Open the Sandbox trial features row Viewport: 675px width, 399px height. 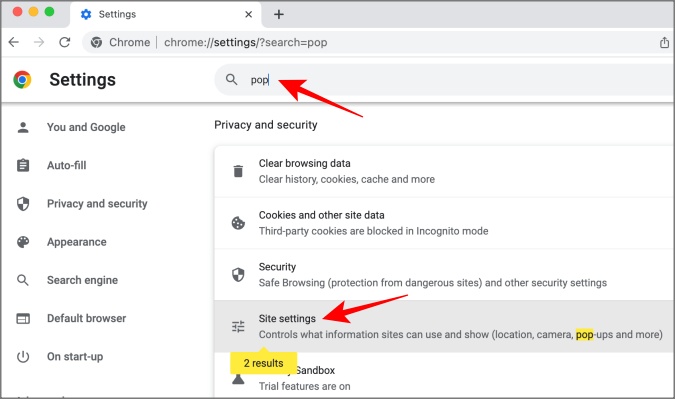(x=444, y=376)
